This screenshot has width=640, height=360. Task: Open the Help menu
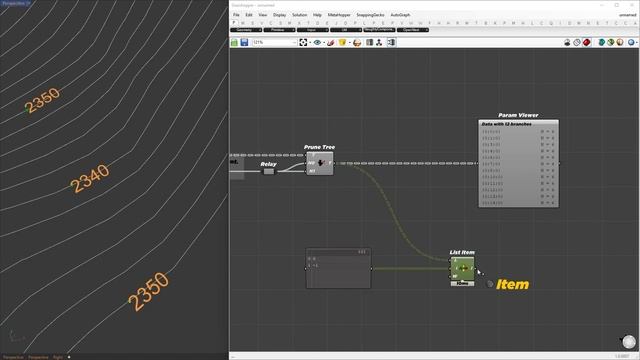(x=317, y=15)
